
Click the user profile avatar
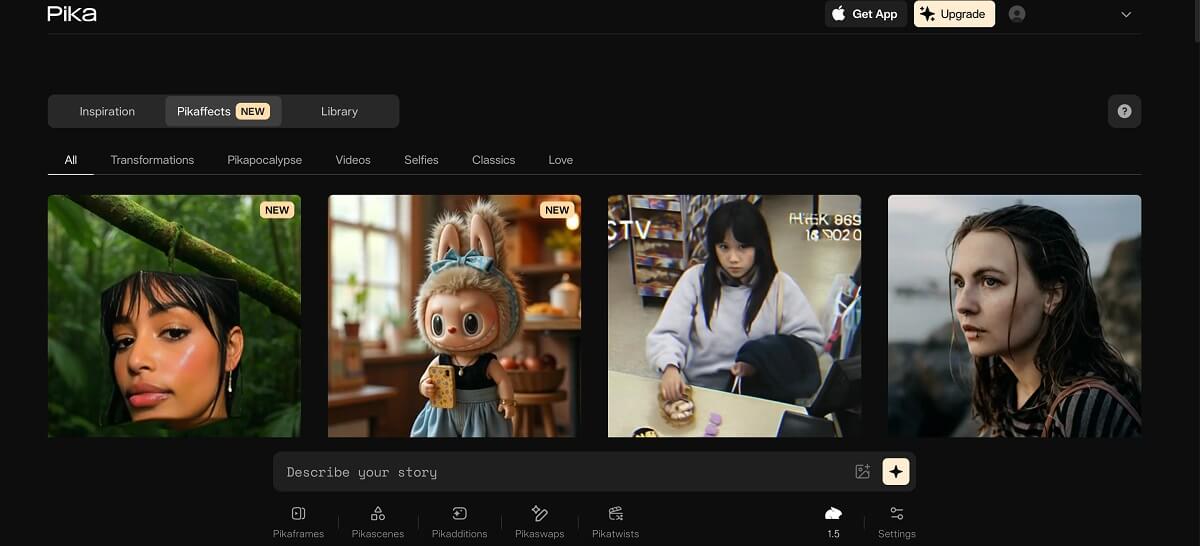click(x=1017, y=14)
